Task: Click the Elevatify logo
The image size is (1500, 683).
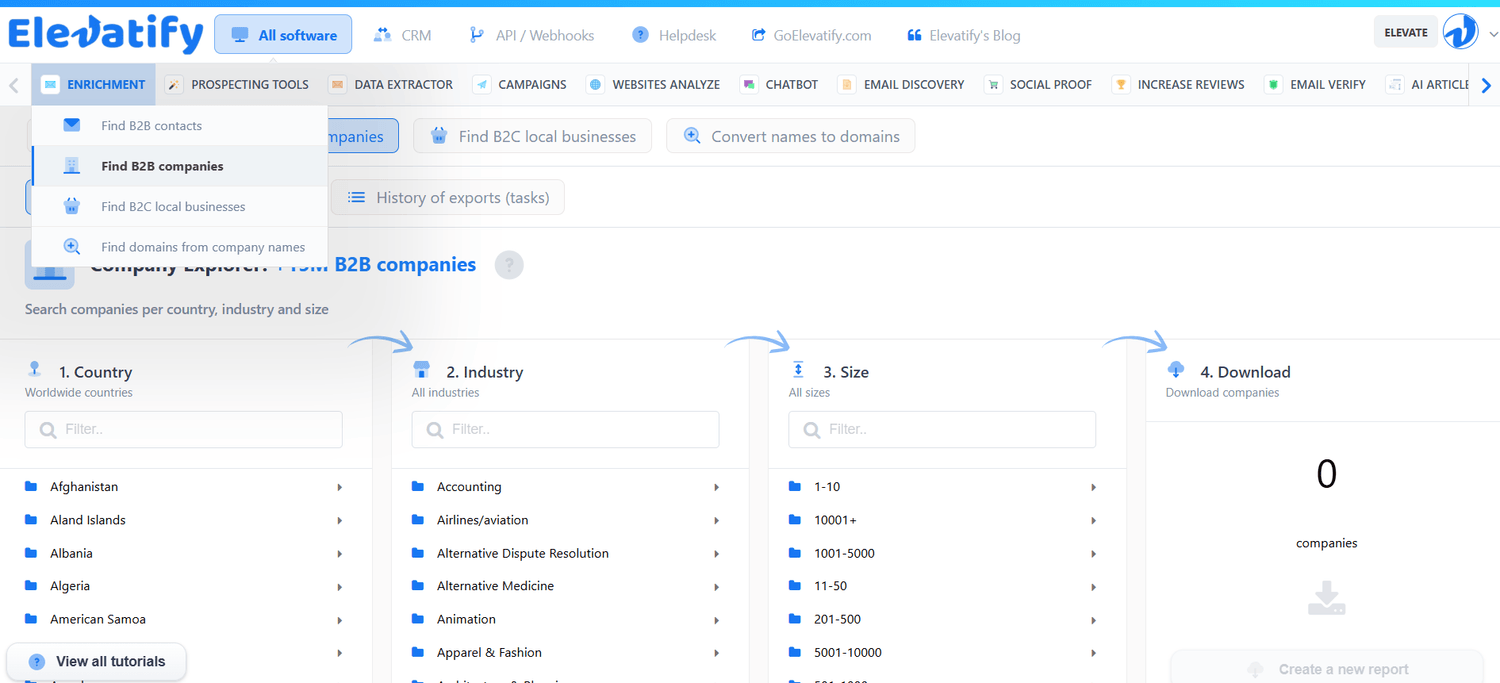Action: 105,34
